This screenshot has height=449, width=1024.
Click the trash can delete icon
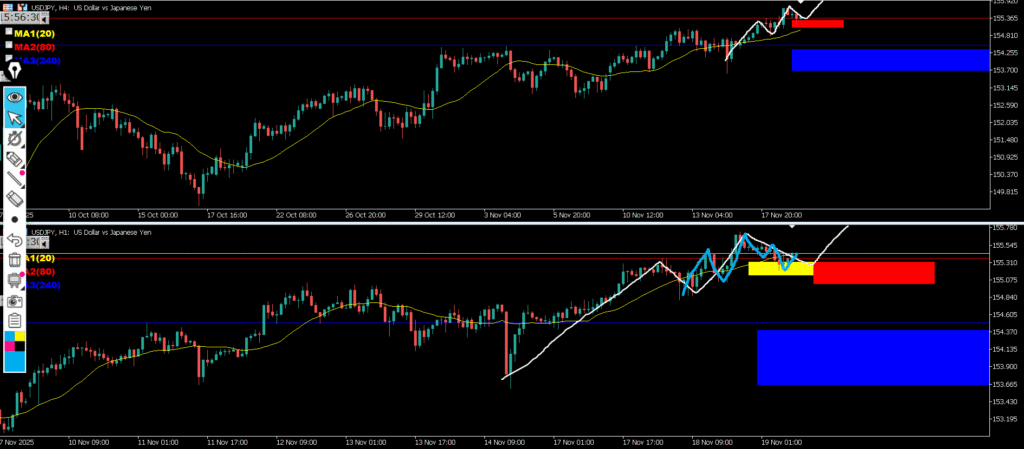pyautogui.click(x=15, y=260)
